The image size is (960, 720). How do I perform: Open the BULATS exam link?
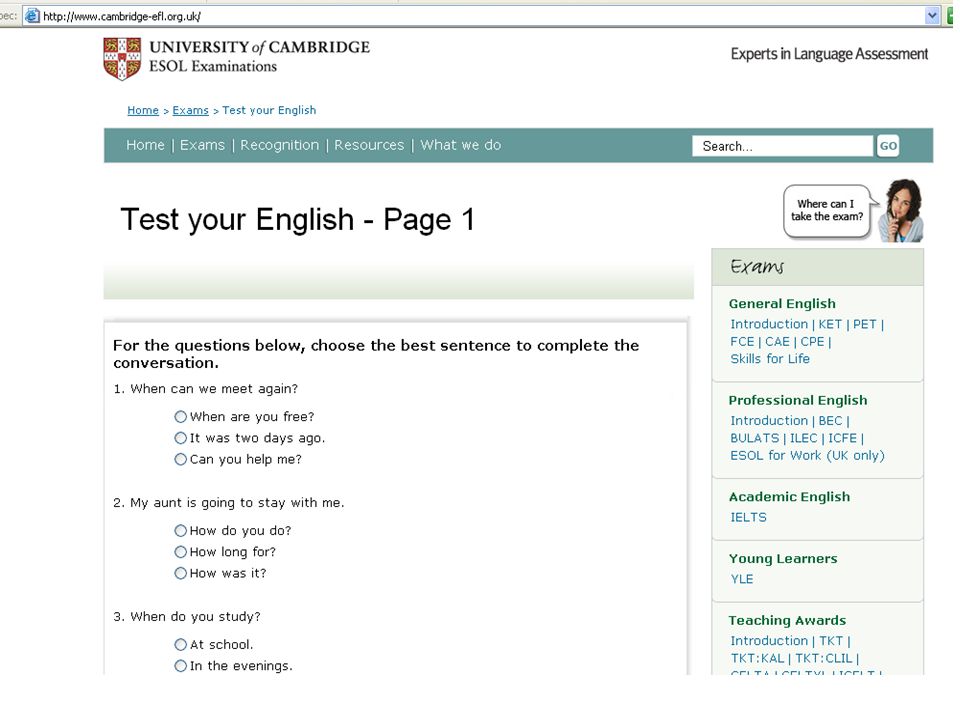(754, 438)
